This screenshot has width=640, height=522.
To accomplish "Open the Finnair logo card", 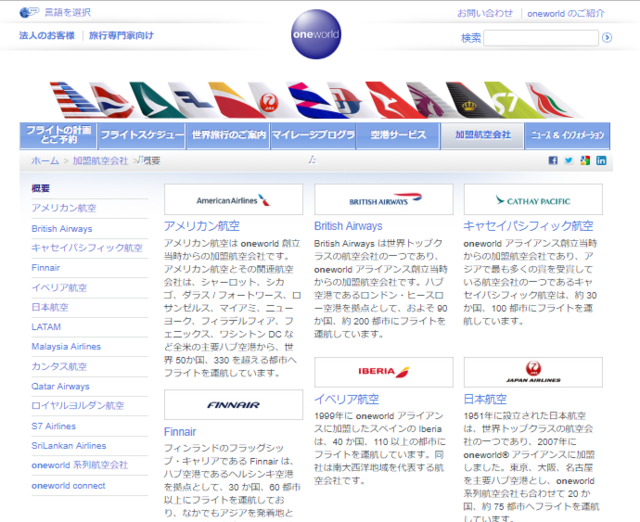I will coord(233,404).
